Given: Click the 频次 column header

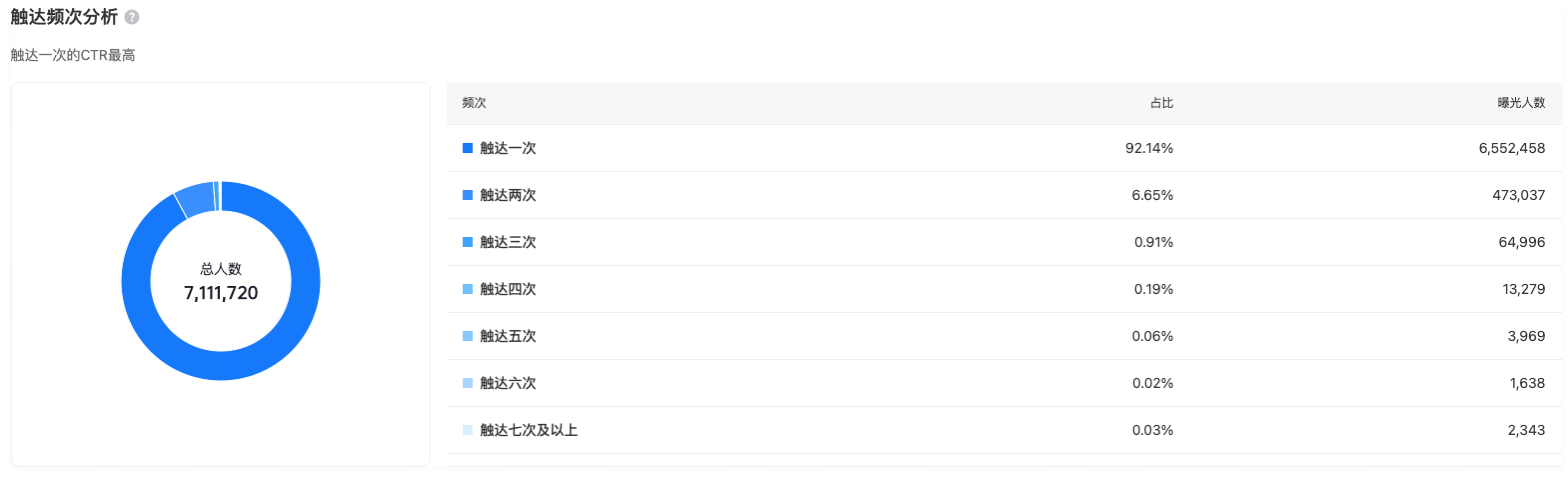Looking at the screenshot, I should pos(475,103).
